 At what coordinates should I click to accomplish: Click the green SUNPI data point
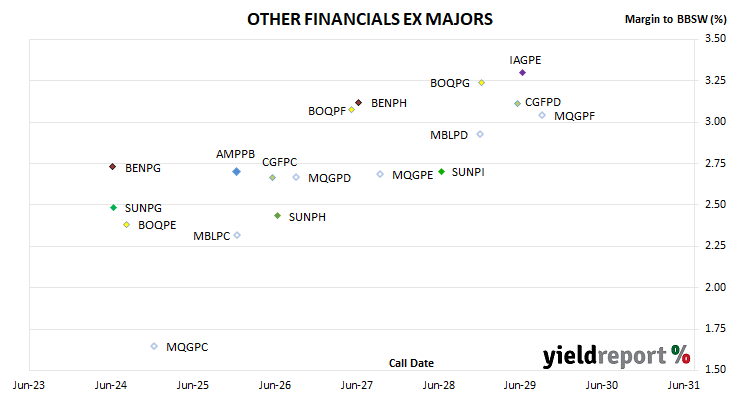tap(442, 172)
